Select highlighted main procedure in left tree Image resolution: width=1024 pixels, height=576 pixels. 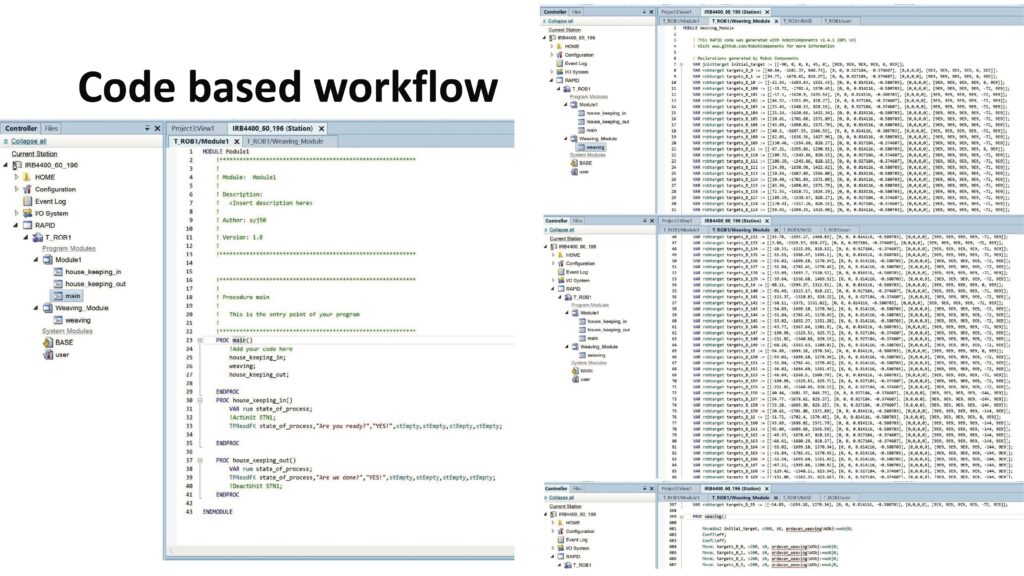(72, 296)
